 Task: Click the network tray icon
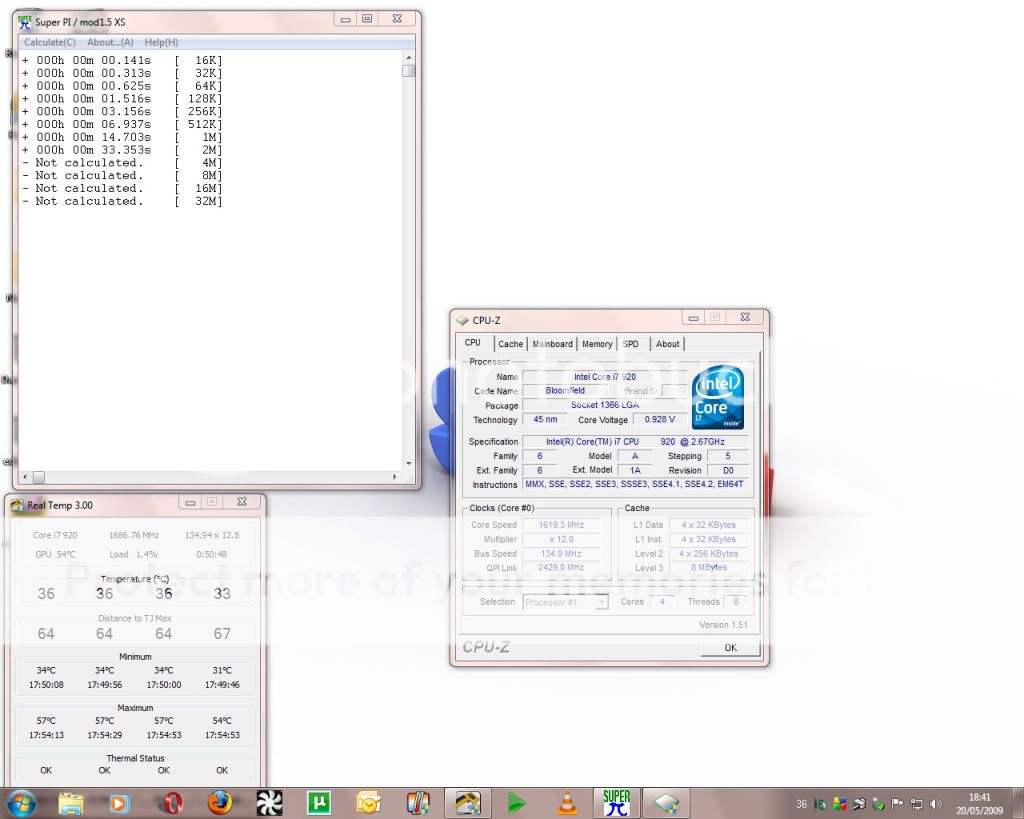(x=916, y=804)
